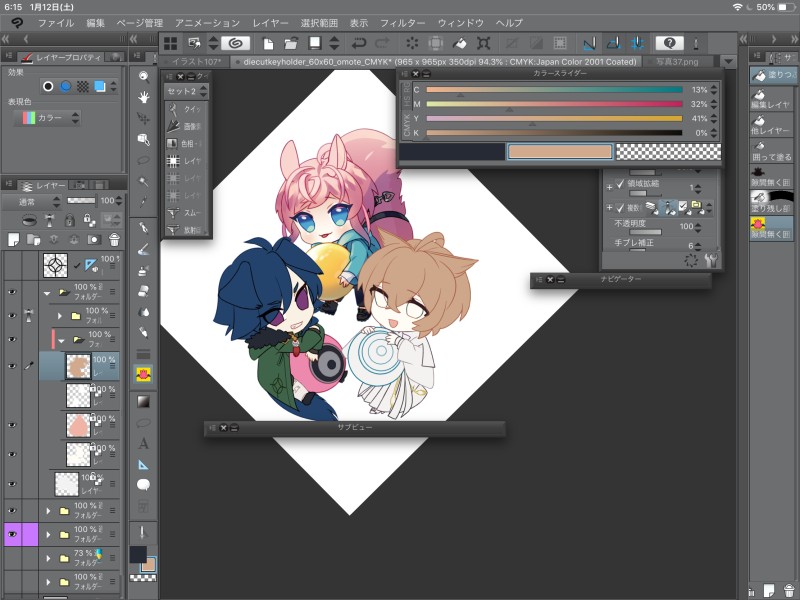Open Clip Studio spiral icon in command bar
The image size is (800, 600).
235,43
